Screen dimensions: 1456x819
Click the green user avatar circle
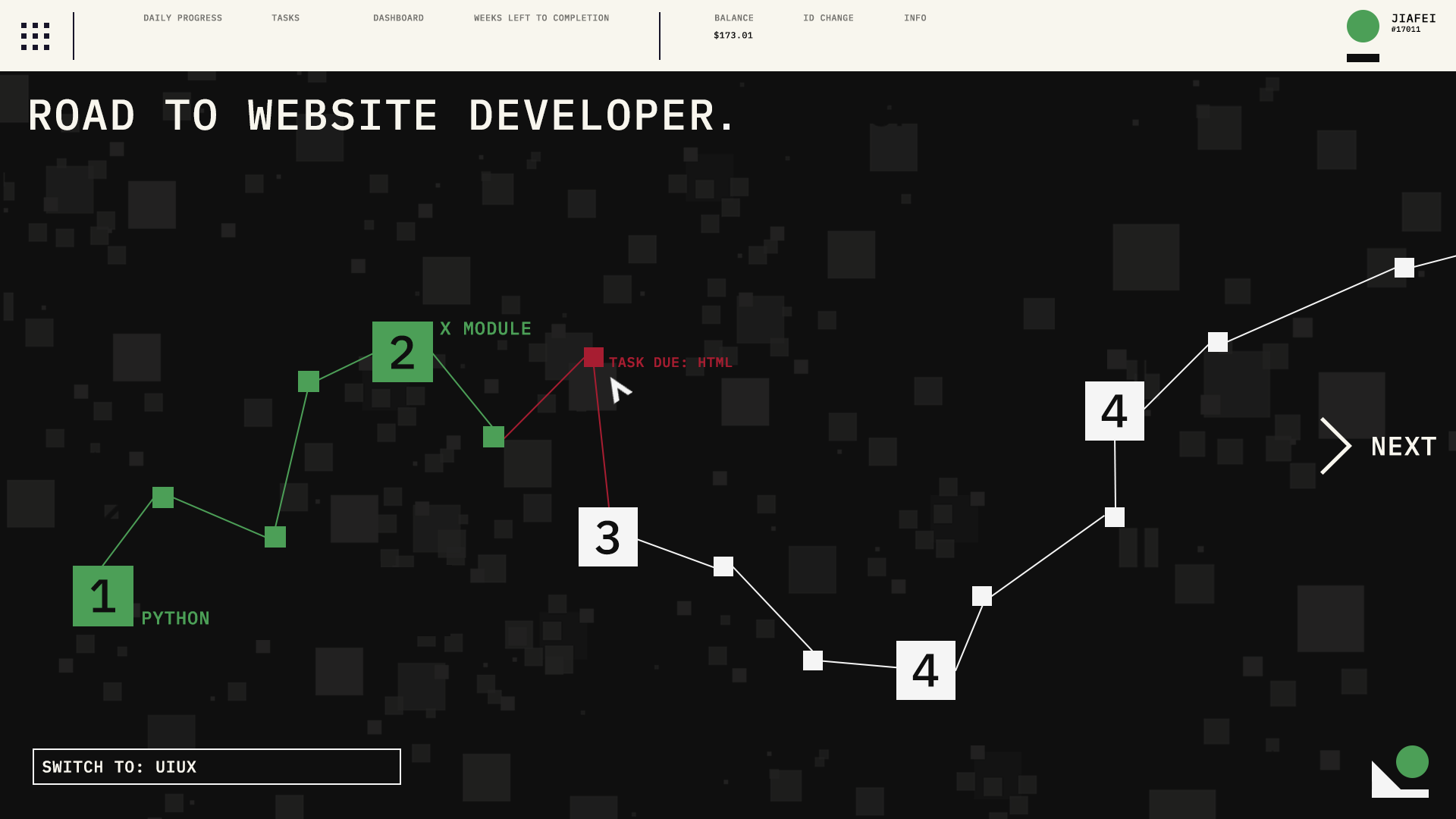[1362, 27]
